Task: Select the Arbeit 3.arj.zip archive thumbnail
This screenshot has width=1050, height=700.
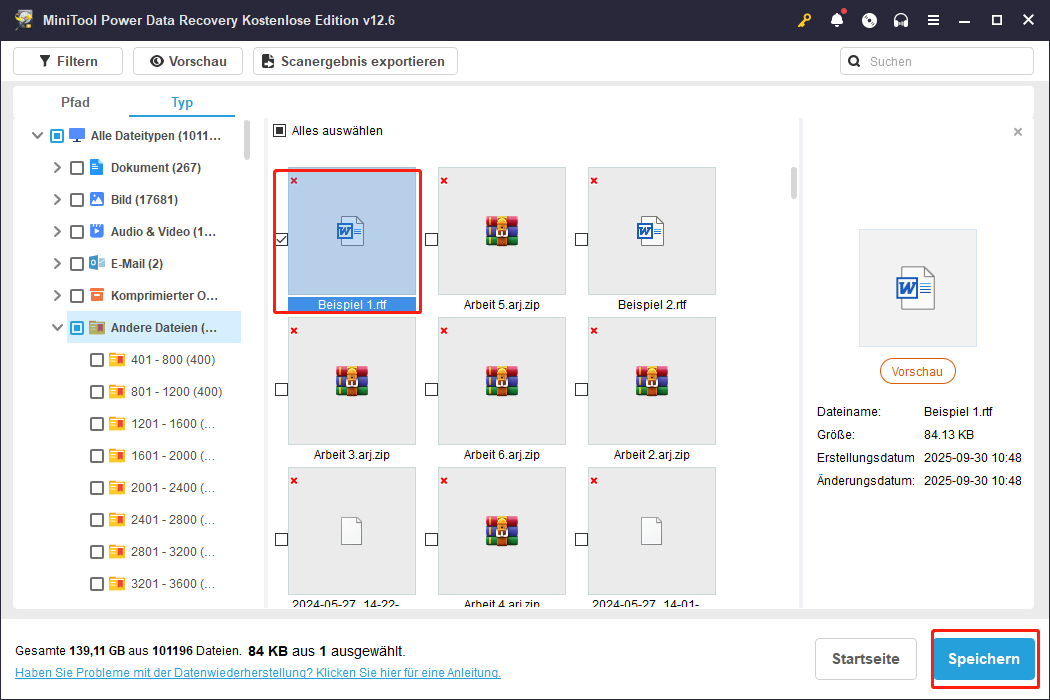Action: pos(352,381)
